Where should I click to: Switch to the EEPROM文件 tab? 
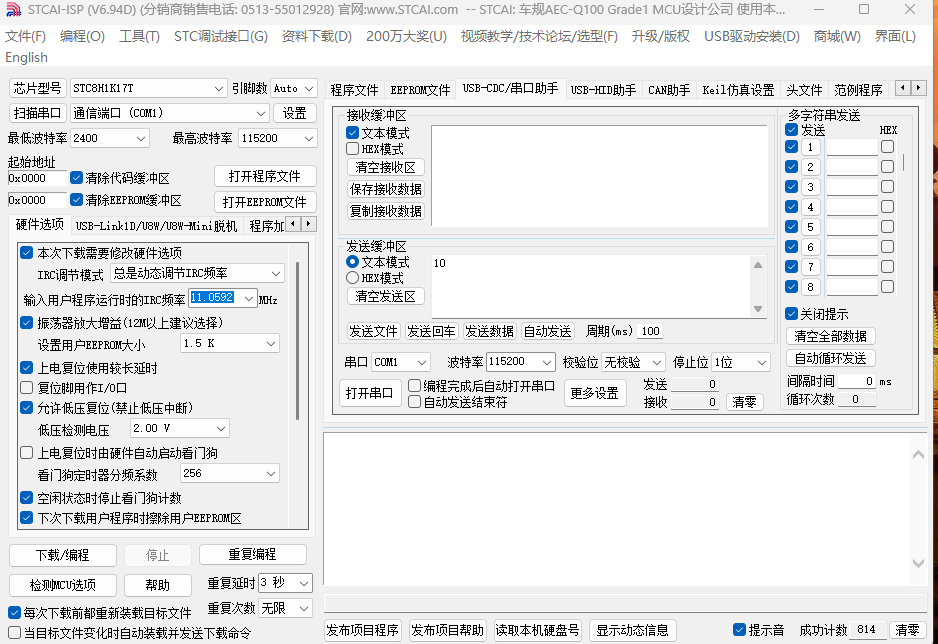click(420, 90)
